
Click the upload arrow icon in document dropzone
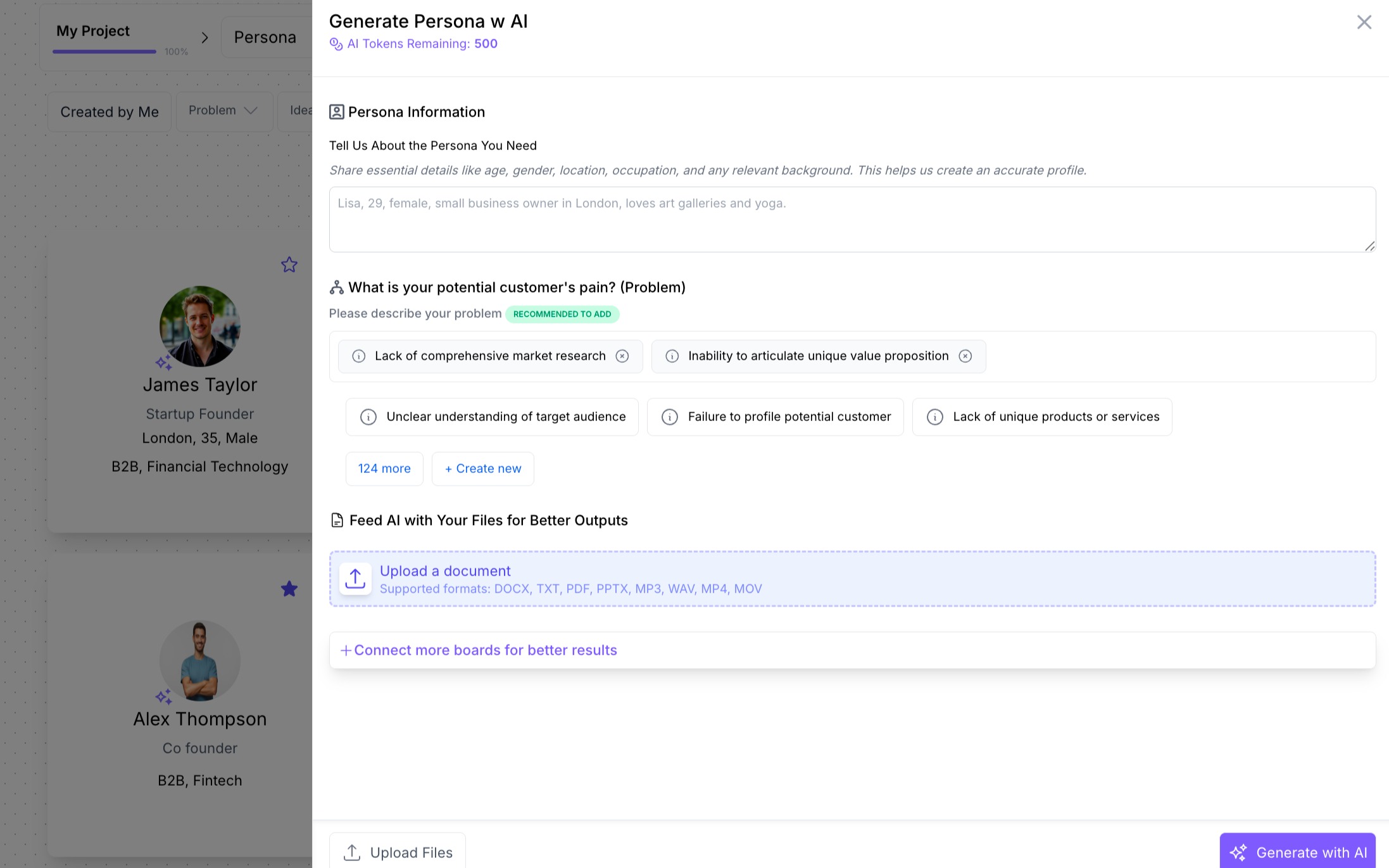(355, 579)
